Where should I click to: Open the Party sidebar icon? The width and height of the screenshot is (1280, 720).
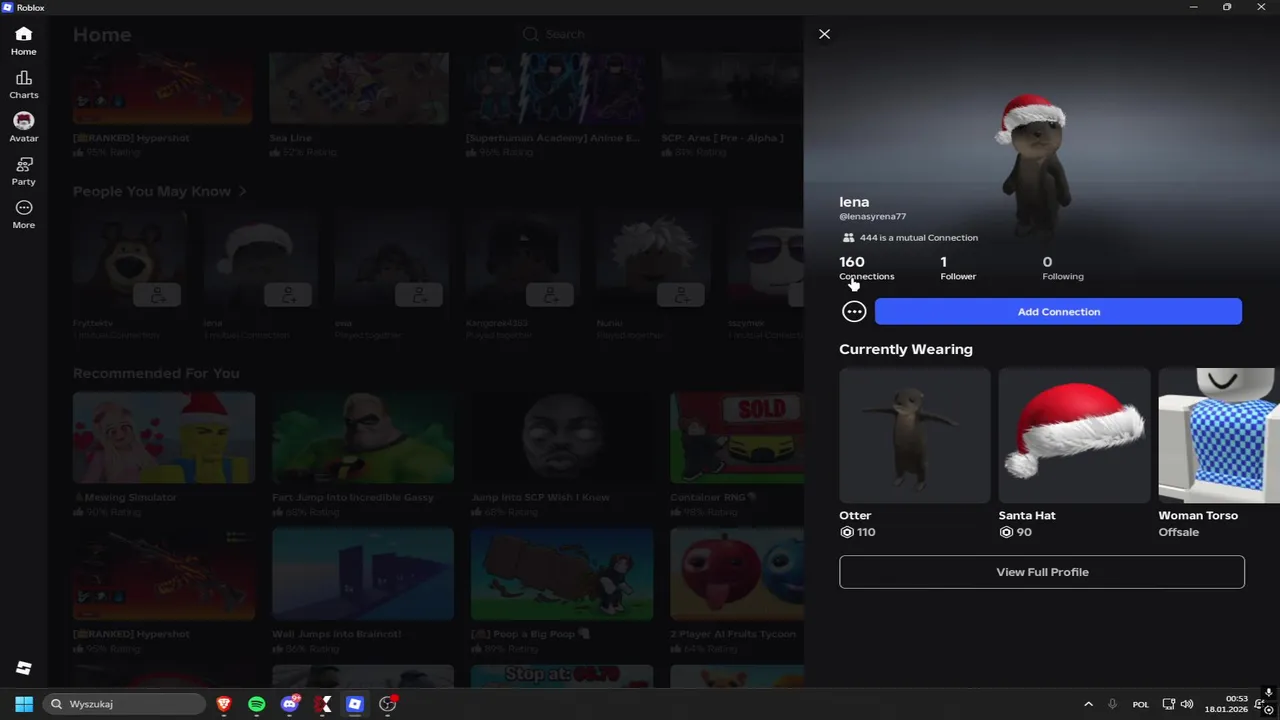click(24, 171)
